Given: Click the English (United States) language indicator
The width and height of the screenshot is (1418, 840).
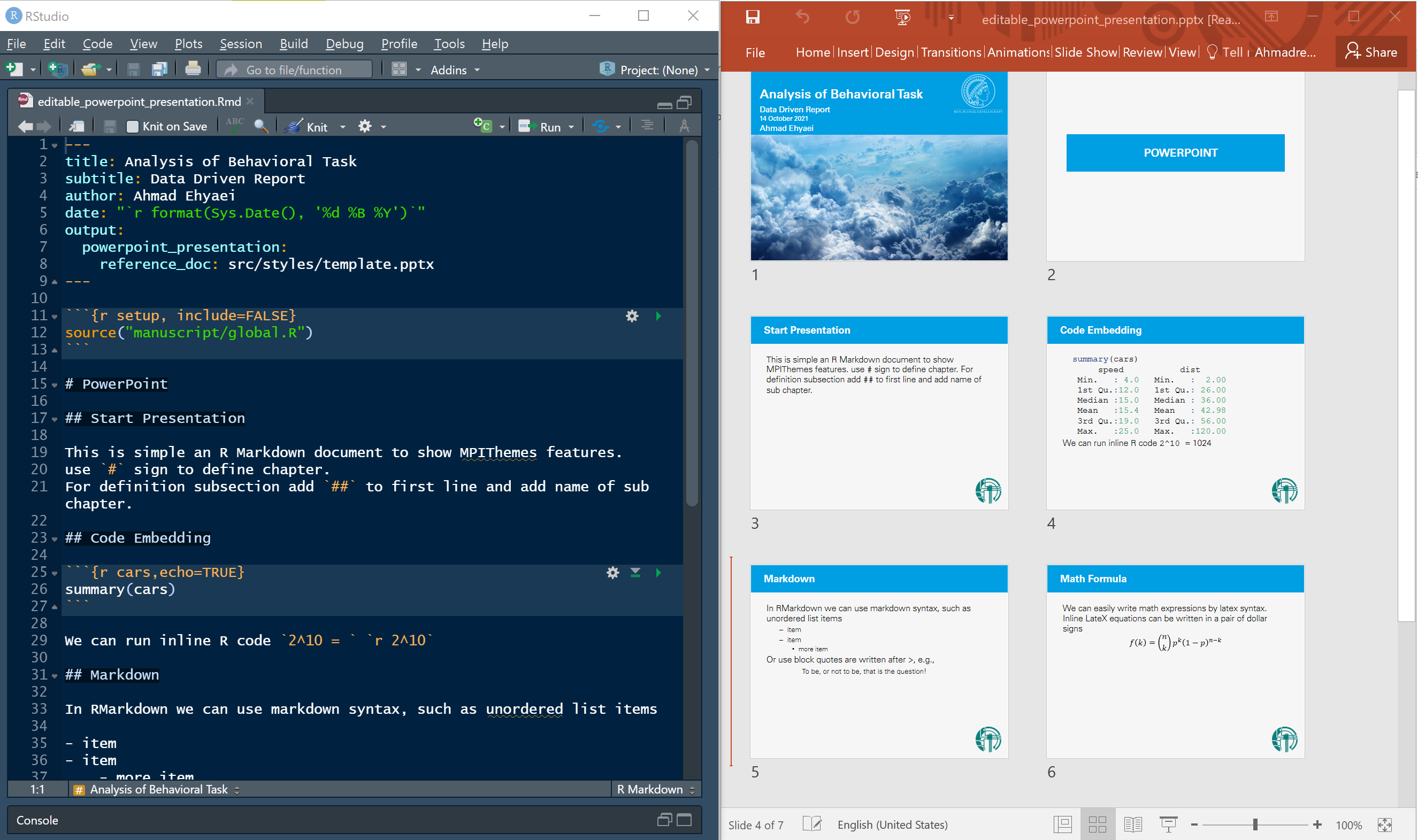Looking at the screenshot, I should coord(892,824).
